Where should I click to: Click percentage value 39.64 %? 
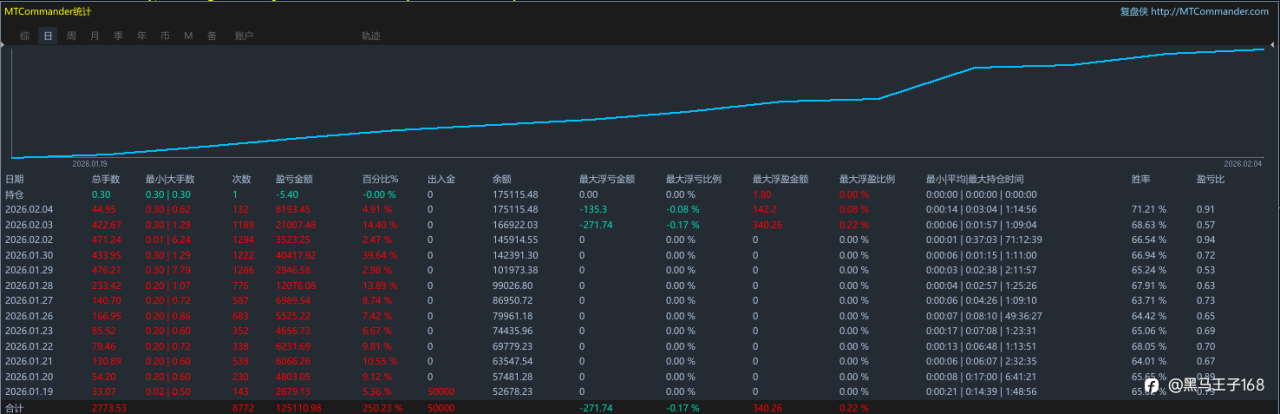[x=380, y=256]
